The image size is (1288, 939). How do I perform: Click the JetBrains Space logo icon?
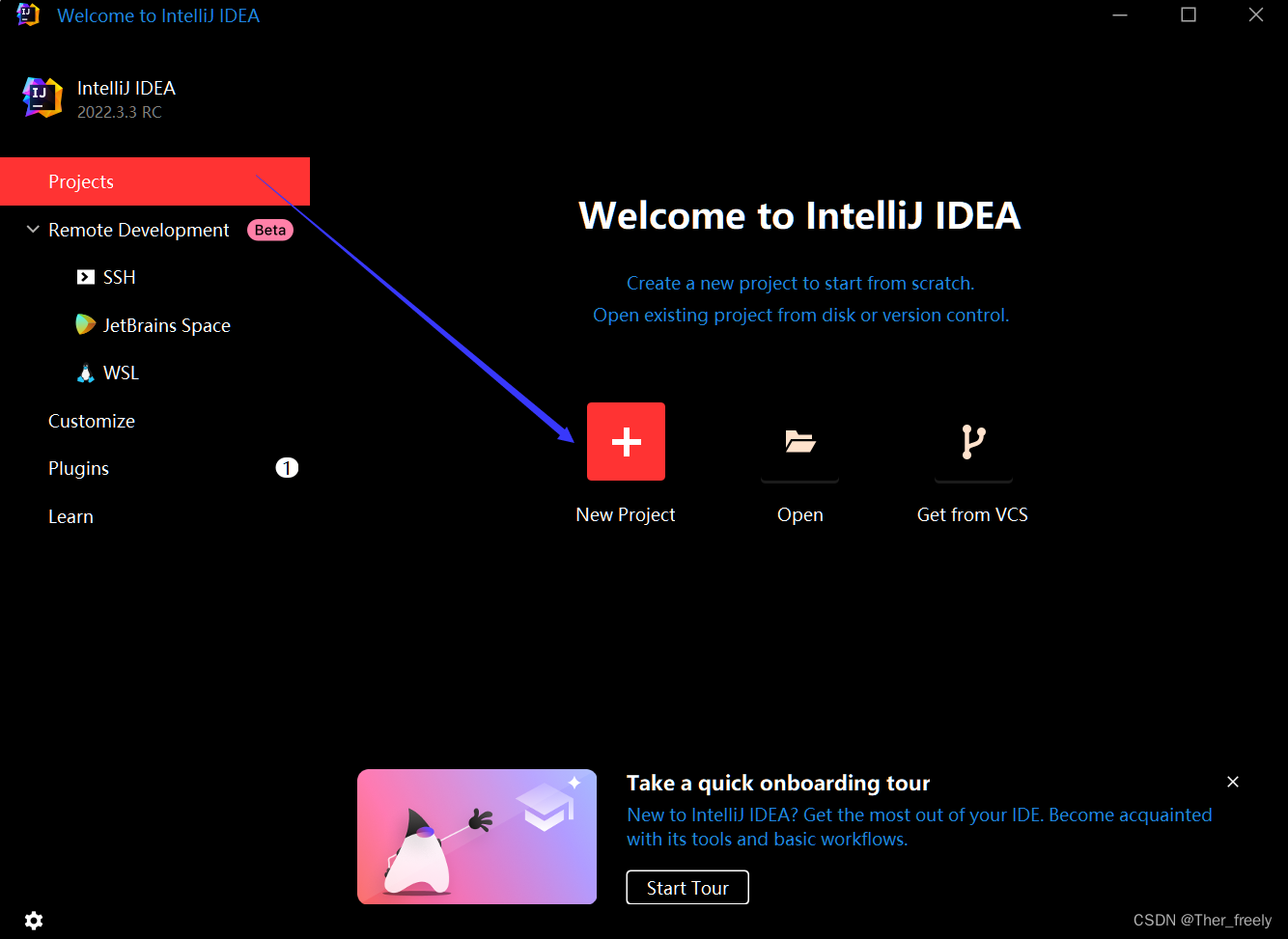point(86,324)
